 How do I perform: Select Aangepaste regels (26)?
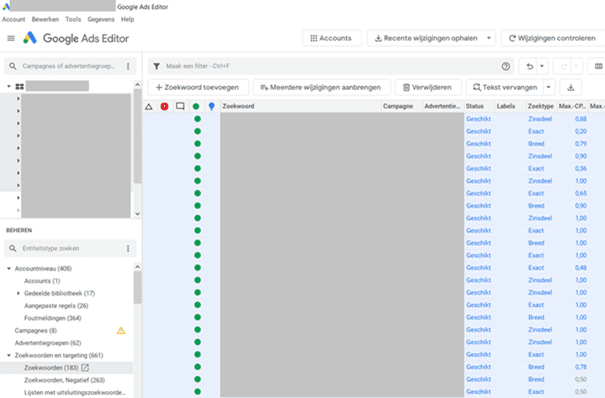(56, 306)
